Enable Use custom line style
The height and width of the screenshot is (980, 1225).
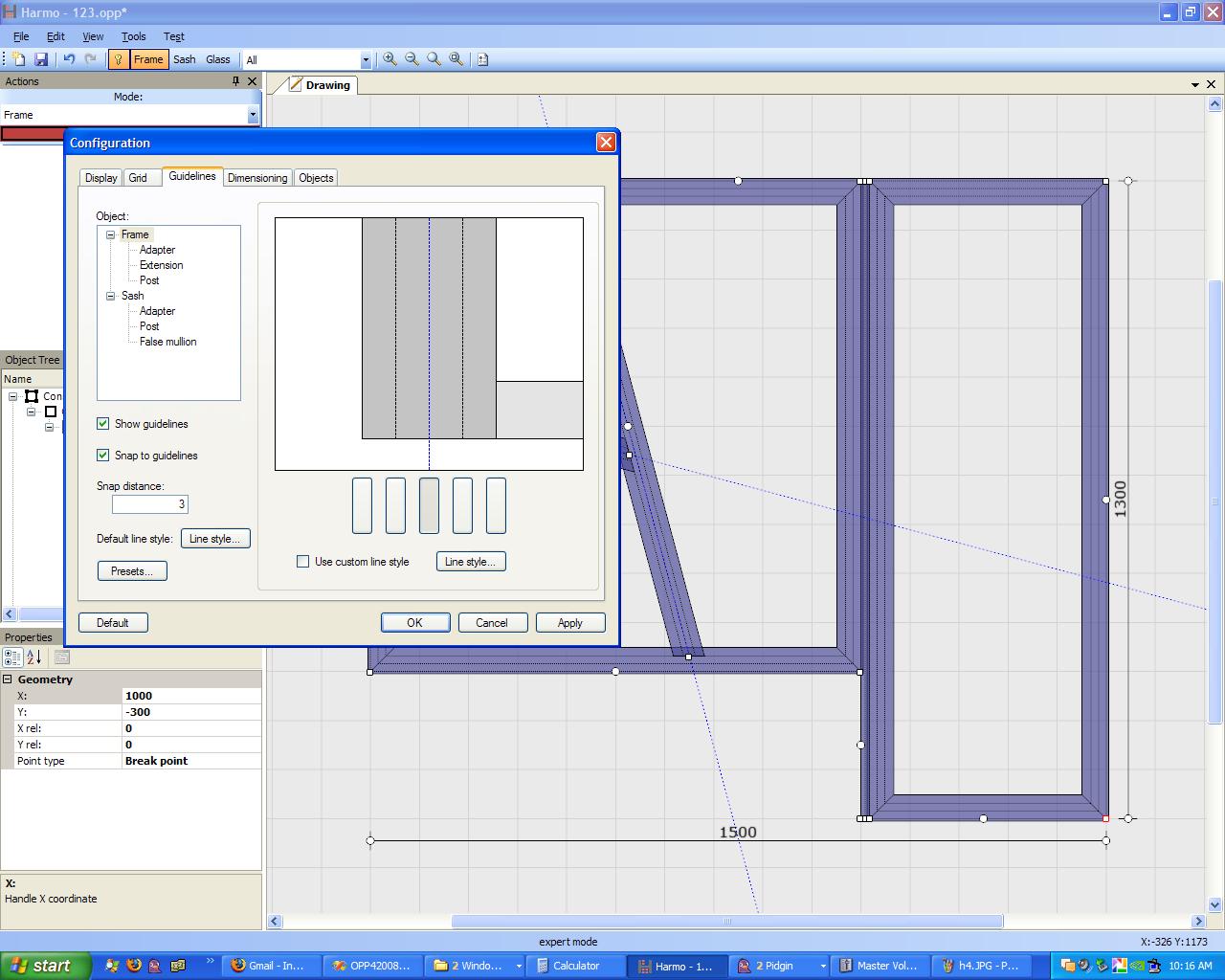(303, 562)
